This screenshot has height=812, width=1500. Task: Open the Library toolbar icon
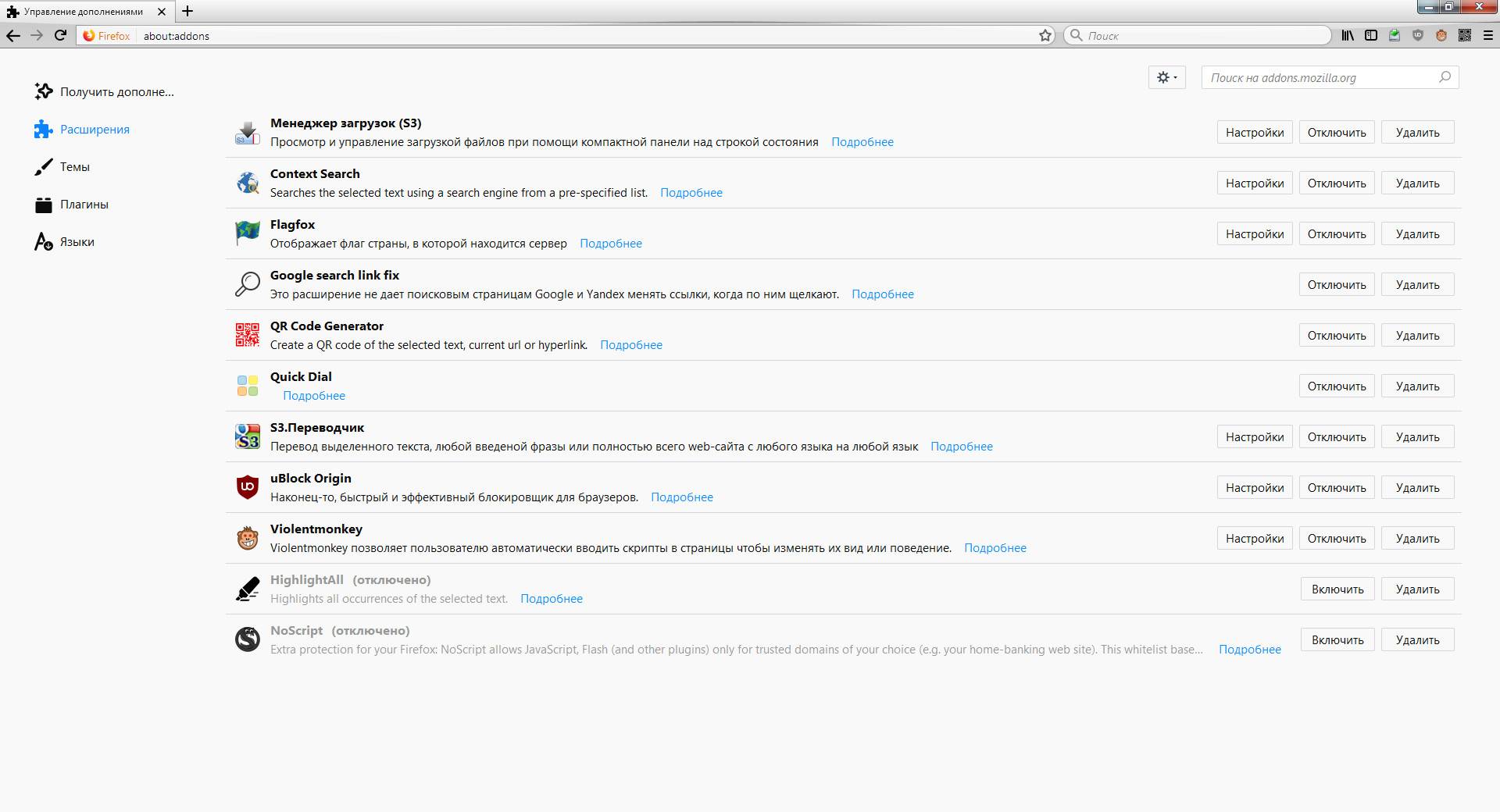pyautogui.click(x=1348, y=35)
